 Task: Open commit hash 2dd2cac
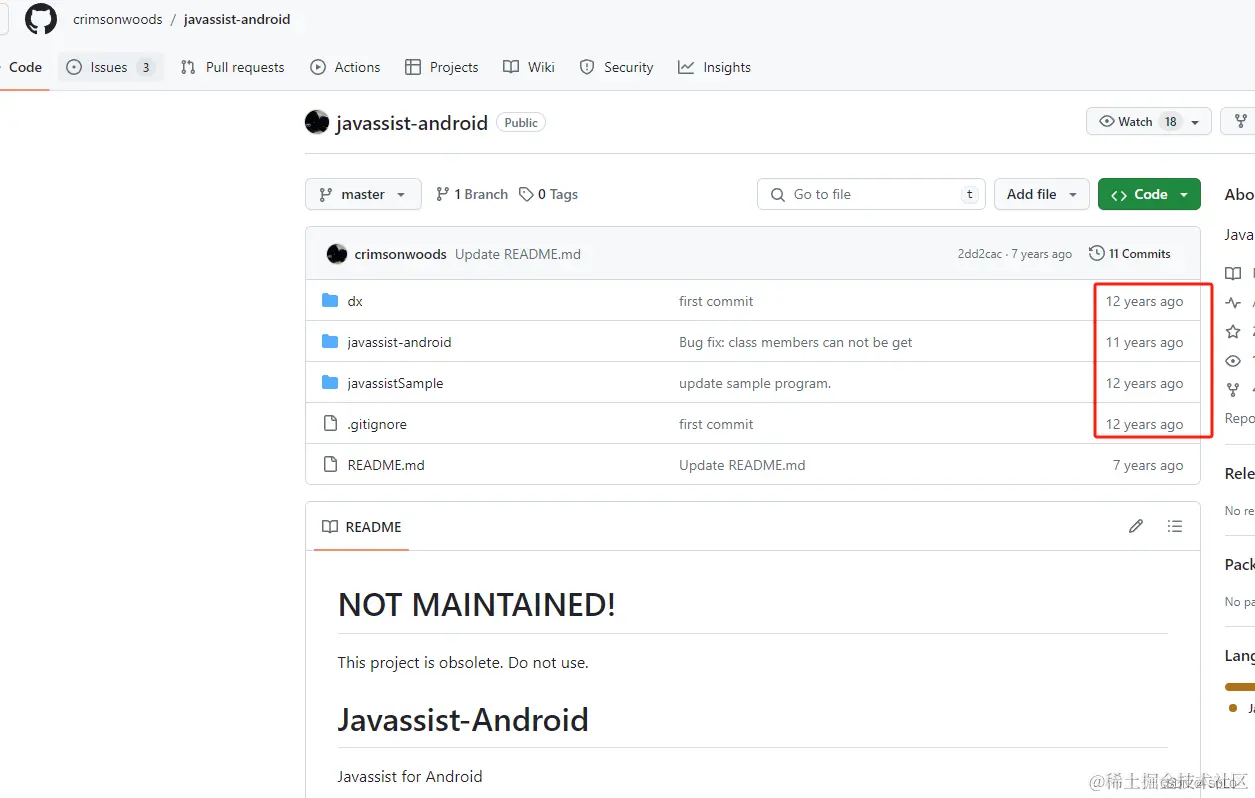tap(979, 254)
